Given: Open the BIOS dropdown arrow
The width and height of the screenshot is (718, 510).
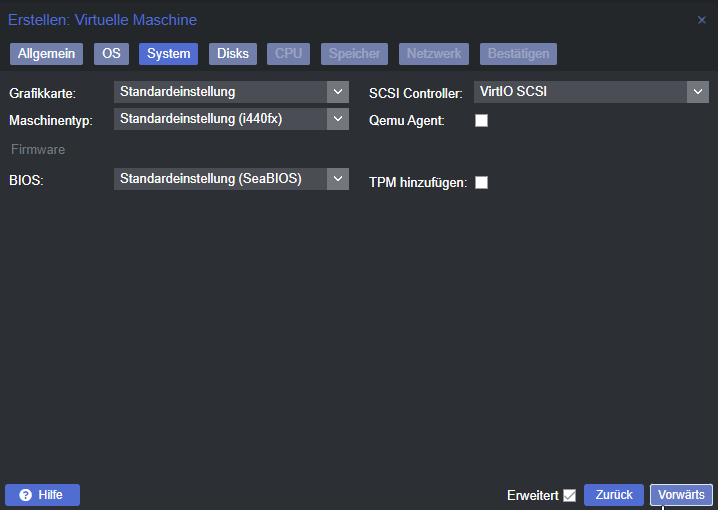Looking at the screenshot, I should tap(338, 179).
